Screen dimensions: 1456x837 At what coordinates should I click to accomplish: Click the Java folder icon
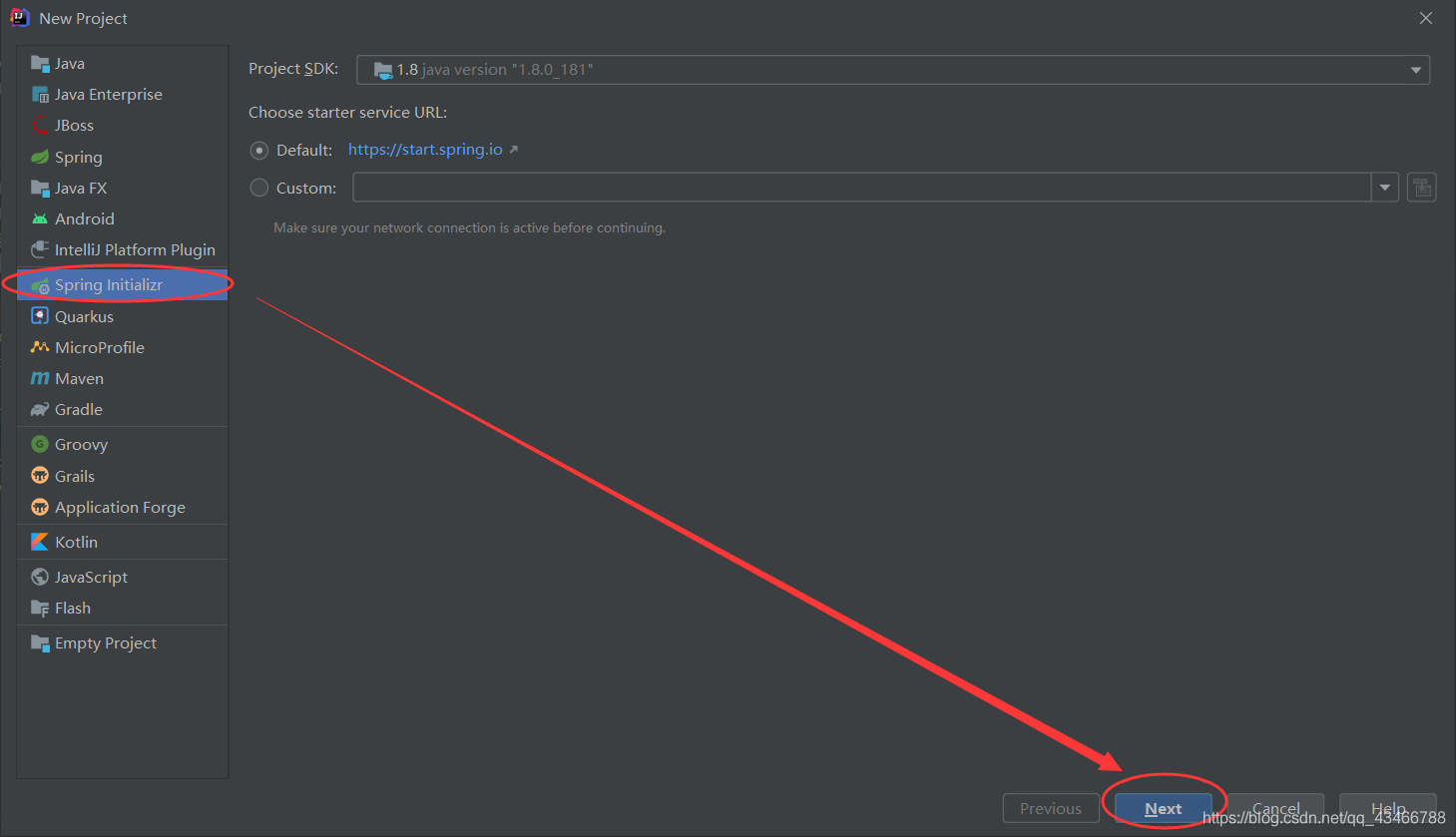point(40,64)
